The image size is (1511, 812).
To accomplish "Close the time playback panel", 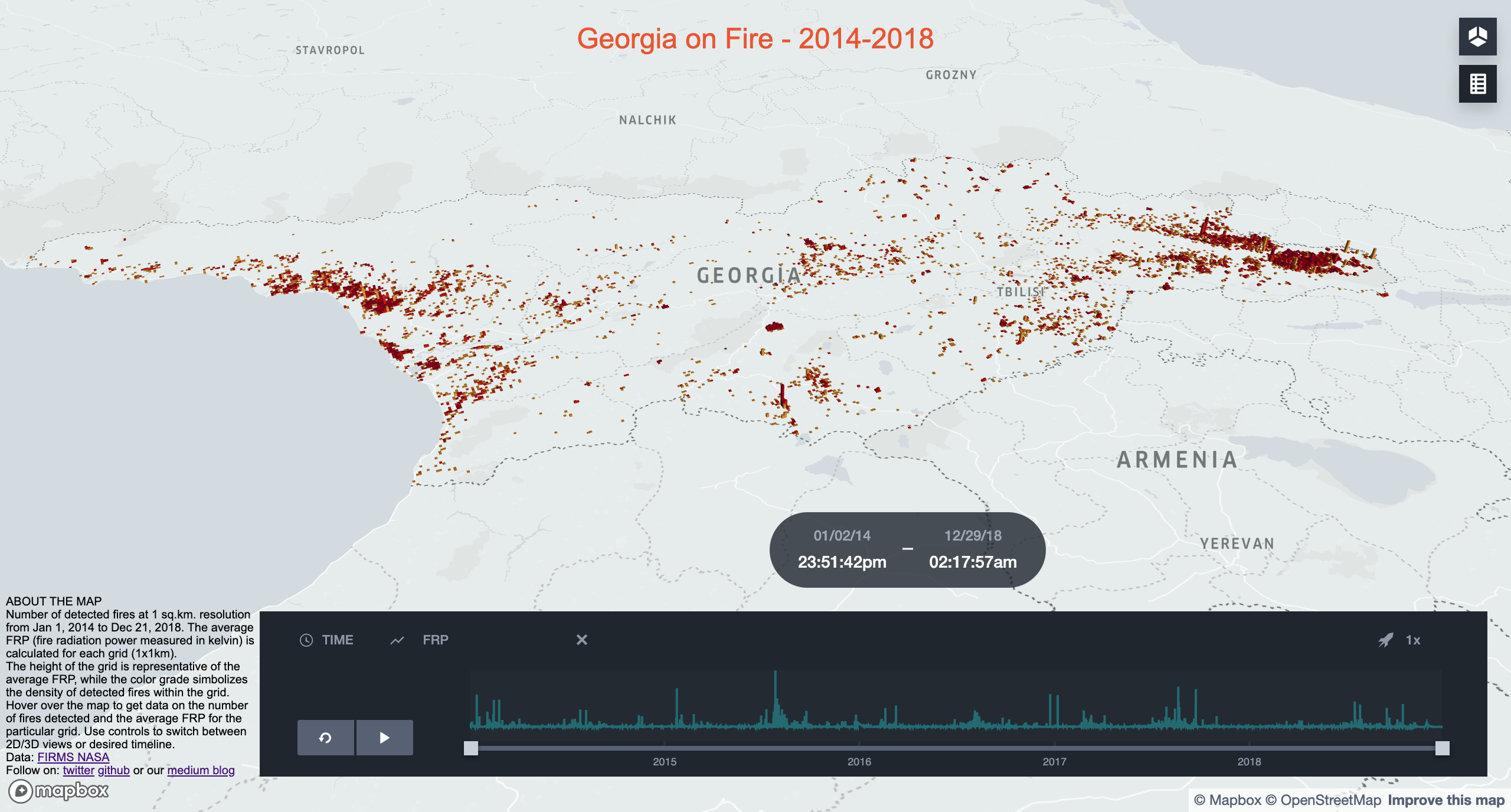I will point(582,640).
